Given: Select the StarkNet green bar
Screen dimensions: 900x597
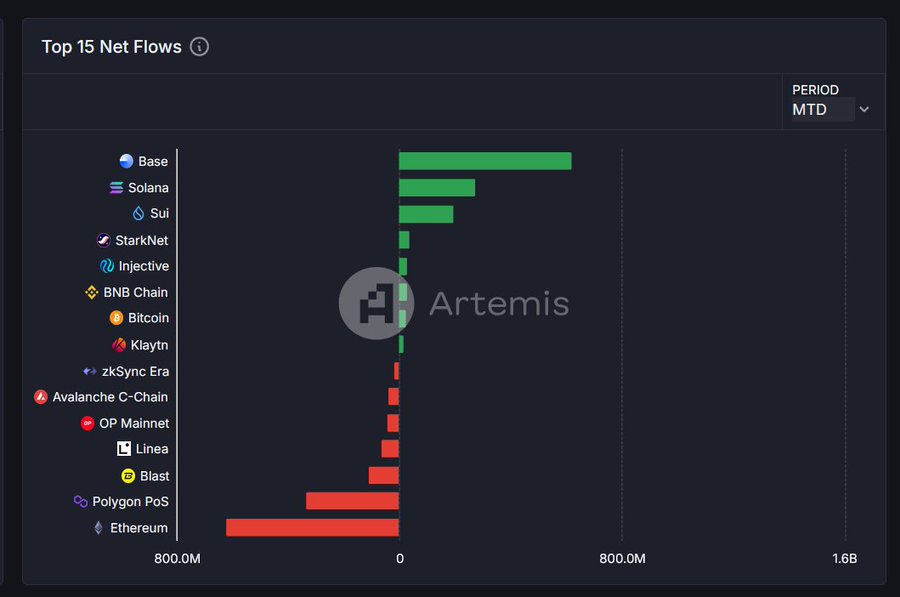Looking at the screenshot, I should 404,240.
